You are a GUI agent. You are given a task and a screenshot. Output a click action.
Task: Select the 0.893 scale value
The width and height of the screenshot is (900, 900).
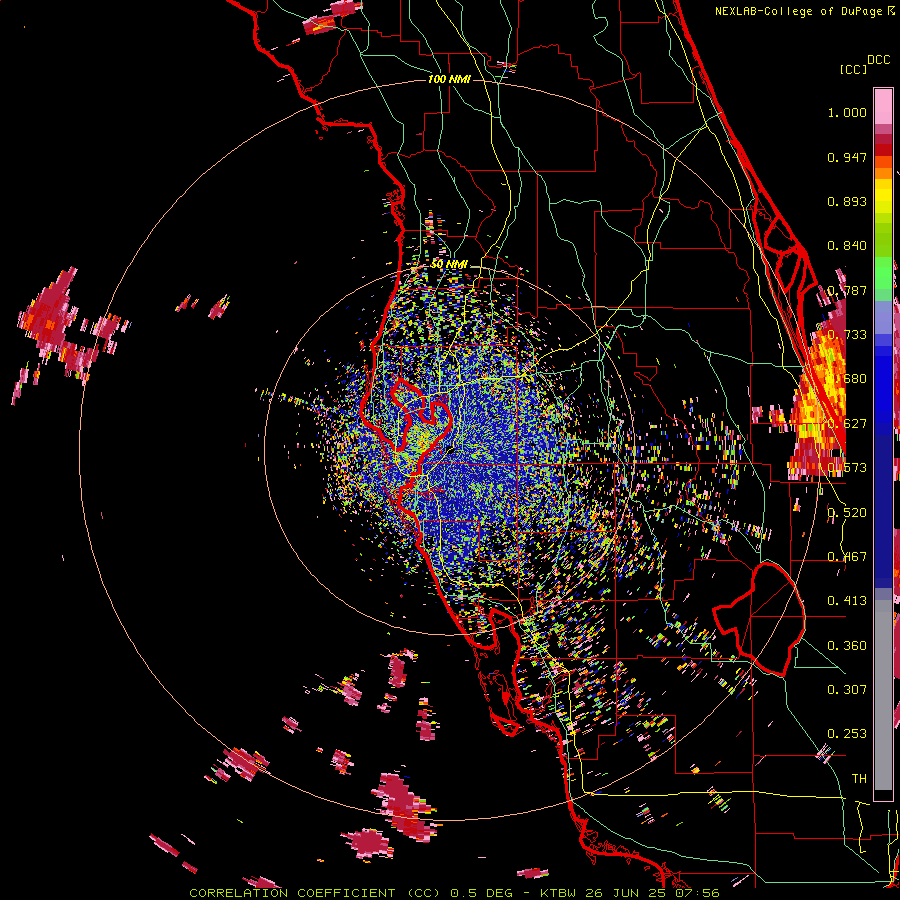click(847, 201)
